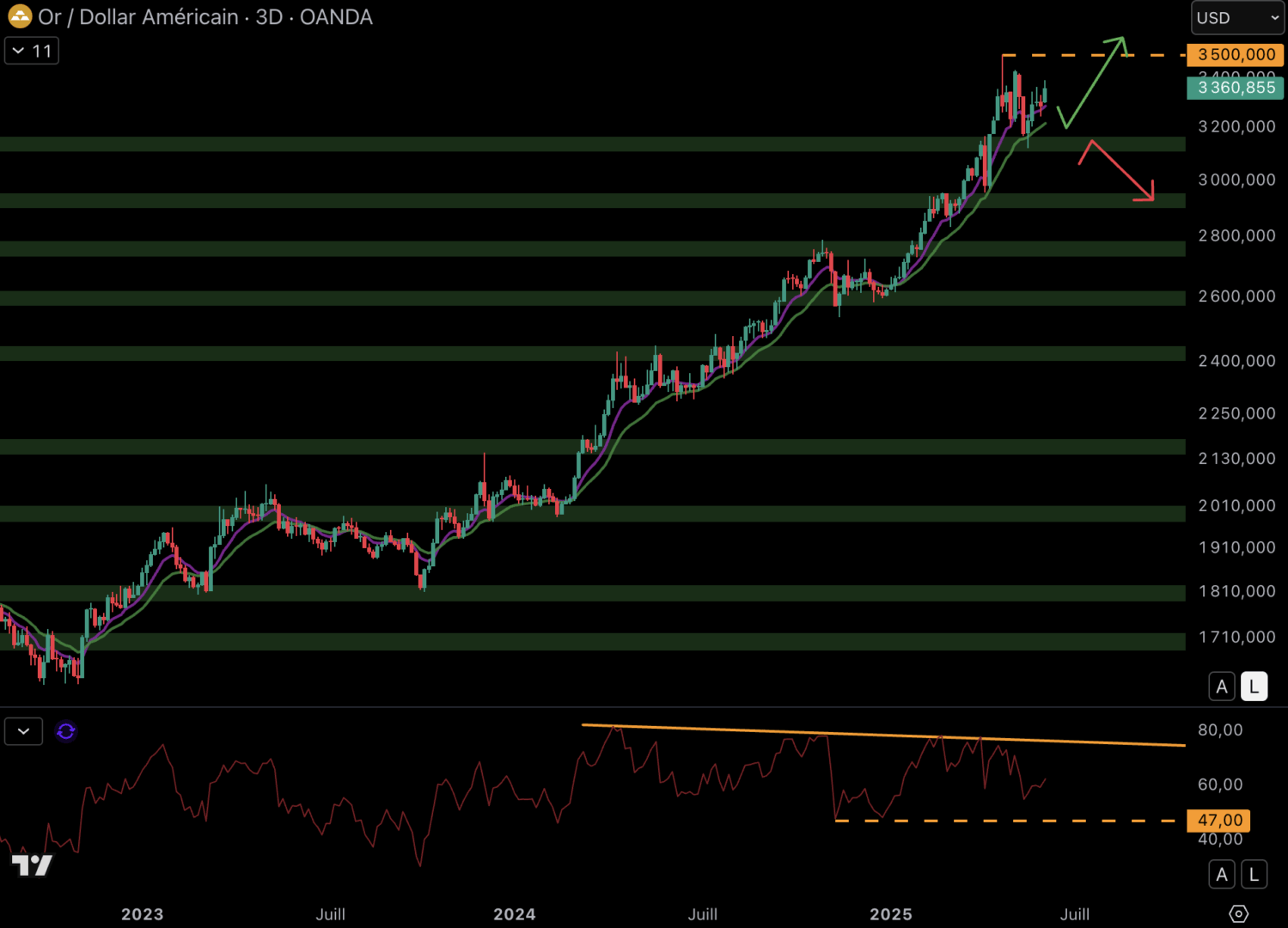Click the gold symbol icon beside the title

point(20,16)
